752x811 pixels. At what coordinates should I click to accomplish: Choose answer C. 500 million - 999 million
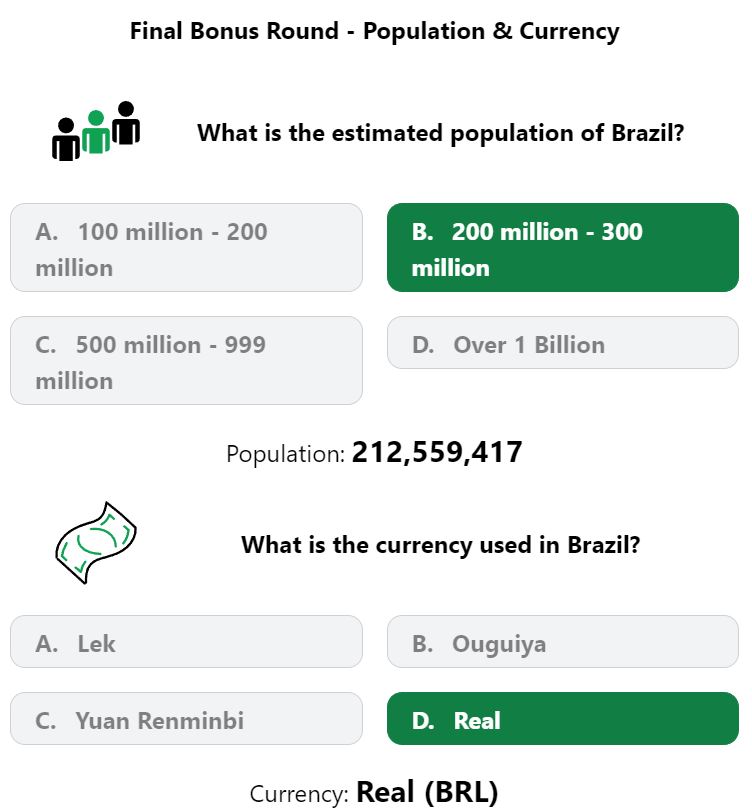(186, 361)
